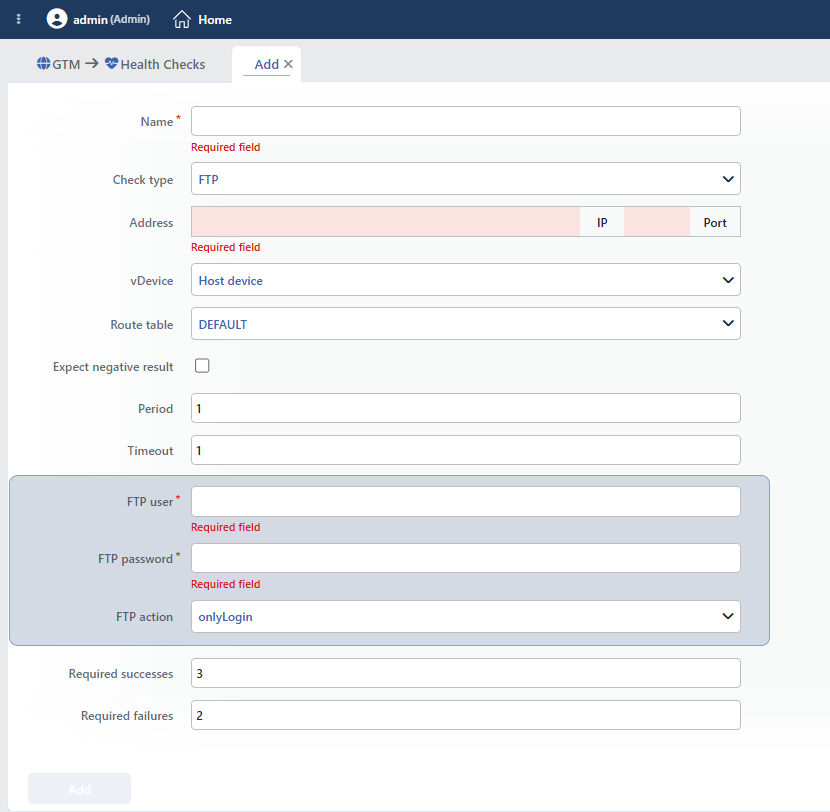Screen dimensions: 830x812
Task: Click the Address Port input field
Action: point(657,222)
